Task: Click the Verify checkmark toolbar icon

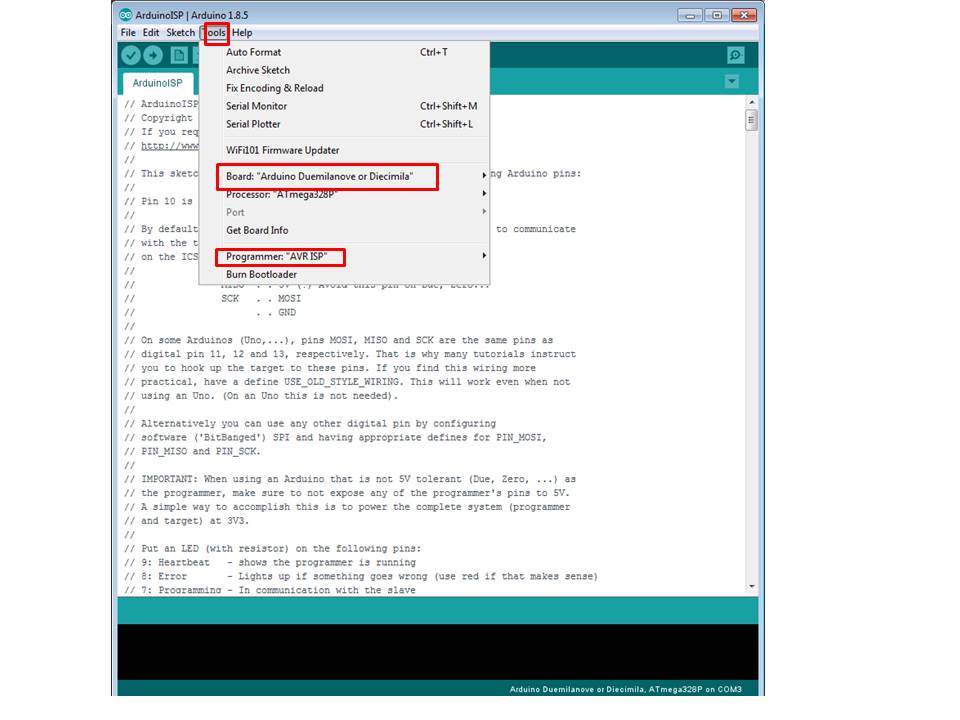Action: [130, 56]
